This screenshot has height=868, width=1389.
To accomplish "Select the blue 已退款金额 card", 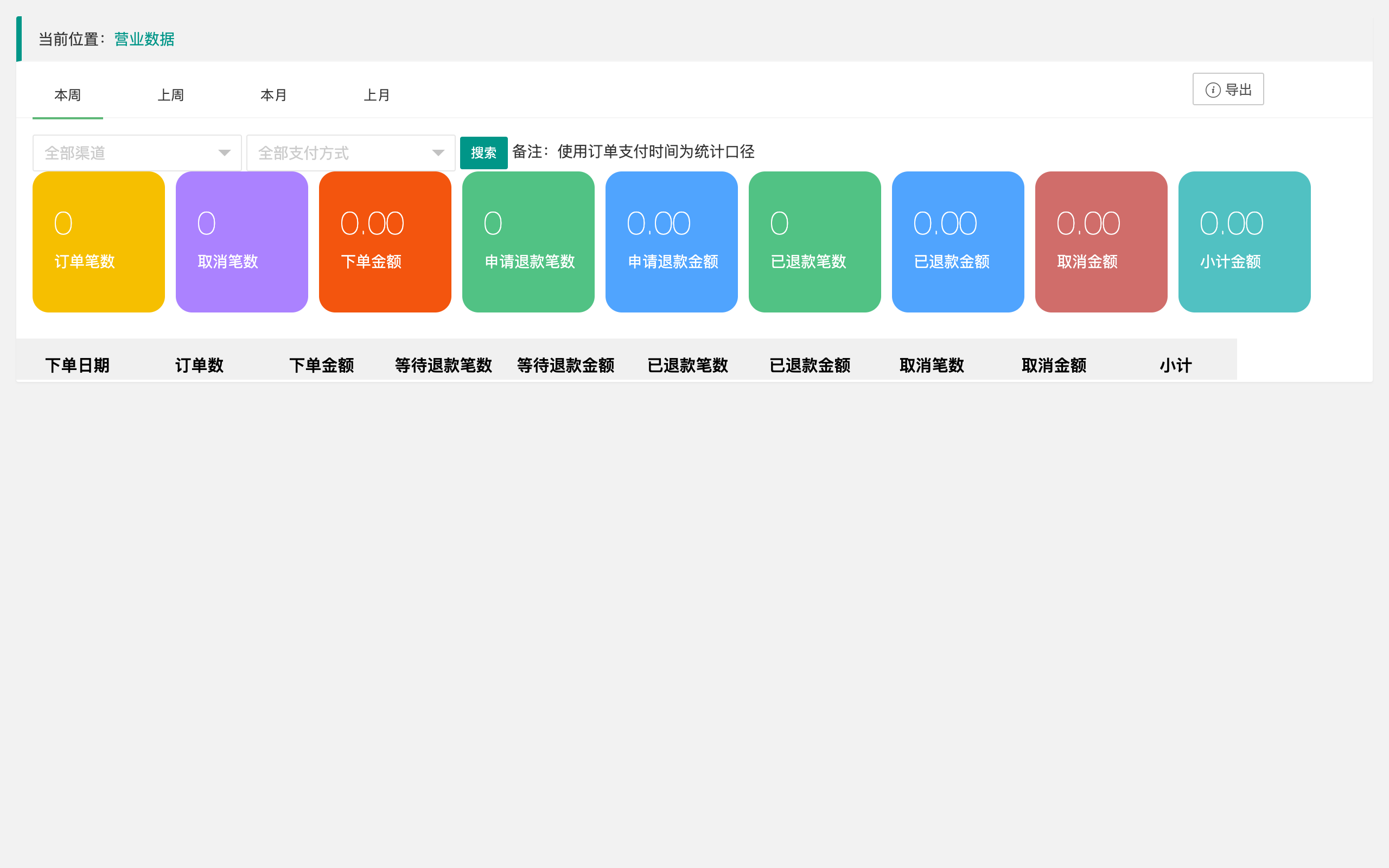I will pyautogui.click(x=958, y=242).
